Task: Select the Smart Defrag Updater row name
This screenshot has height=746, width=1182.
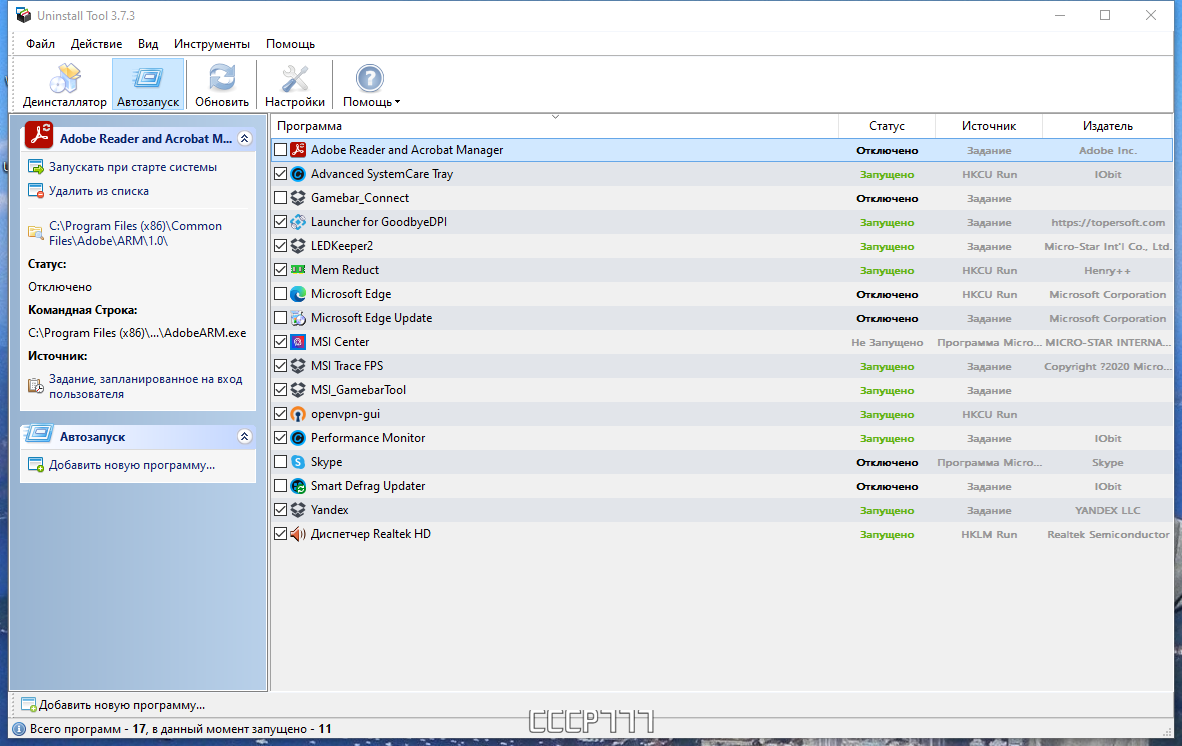Action: [368, 486]
